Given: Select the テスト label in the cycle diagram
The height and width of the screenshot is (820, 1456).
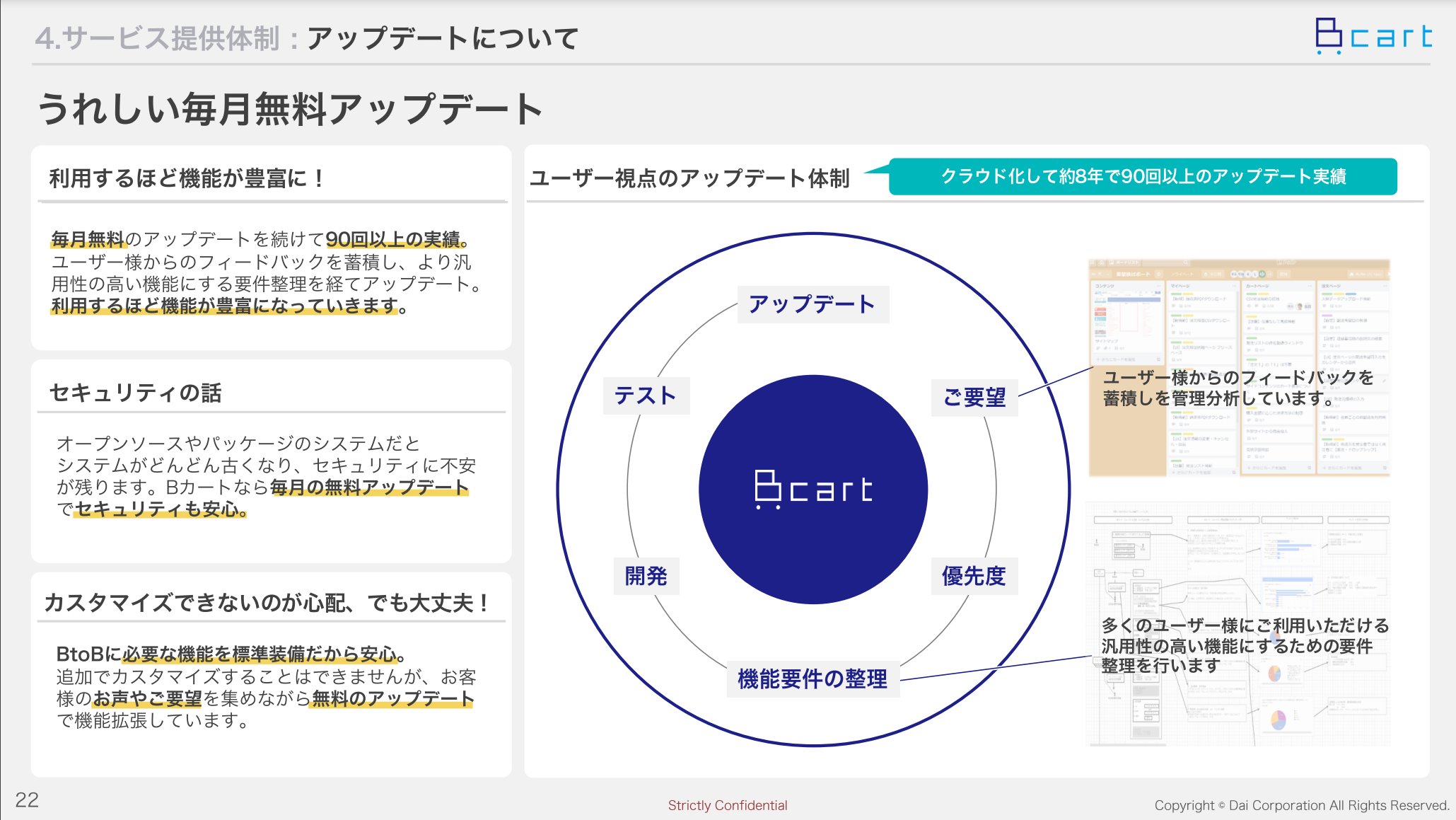Looking at the screenshot, I should 646,395.
